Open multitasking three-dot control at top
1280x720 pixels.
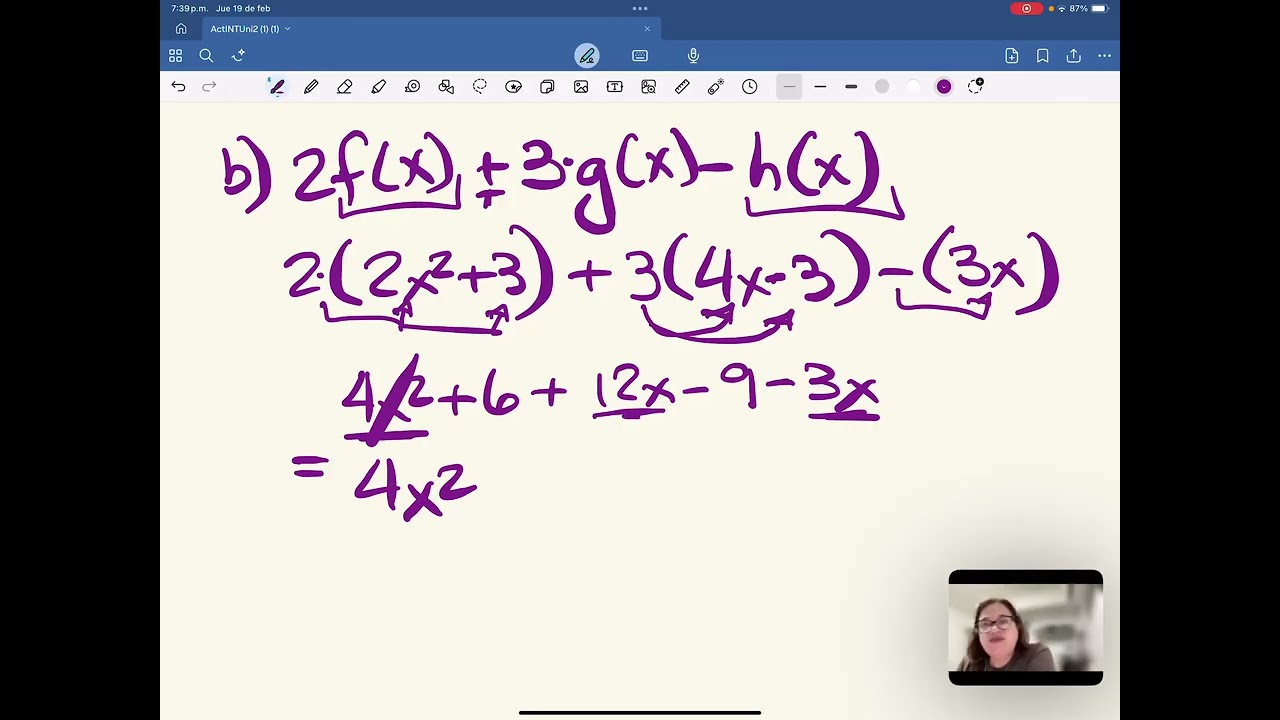(640, 8)
